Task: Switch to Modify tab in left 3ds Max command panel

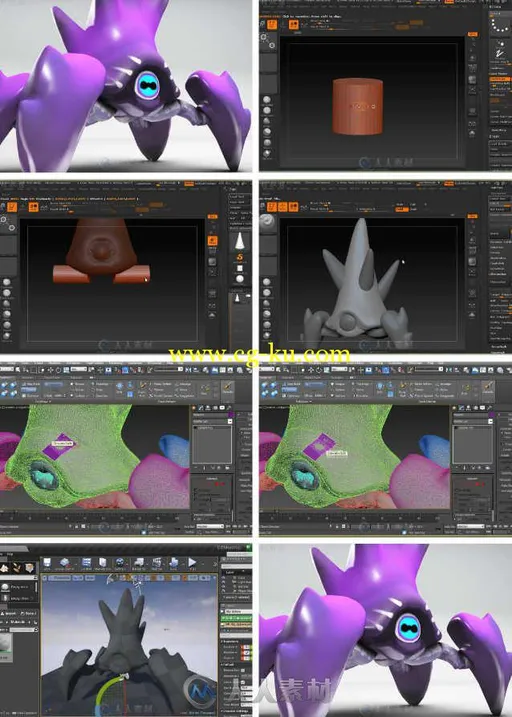Action: pyautogui.click(x=201, y=407)
